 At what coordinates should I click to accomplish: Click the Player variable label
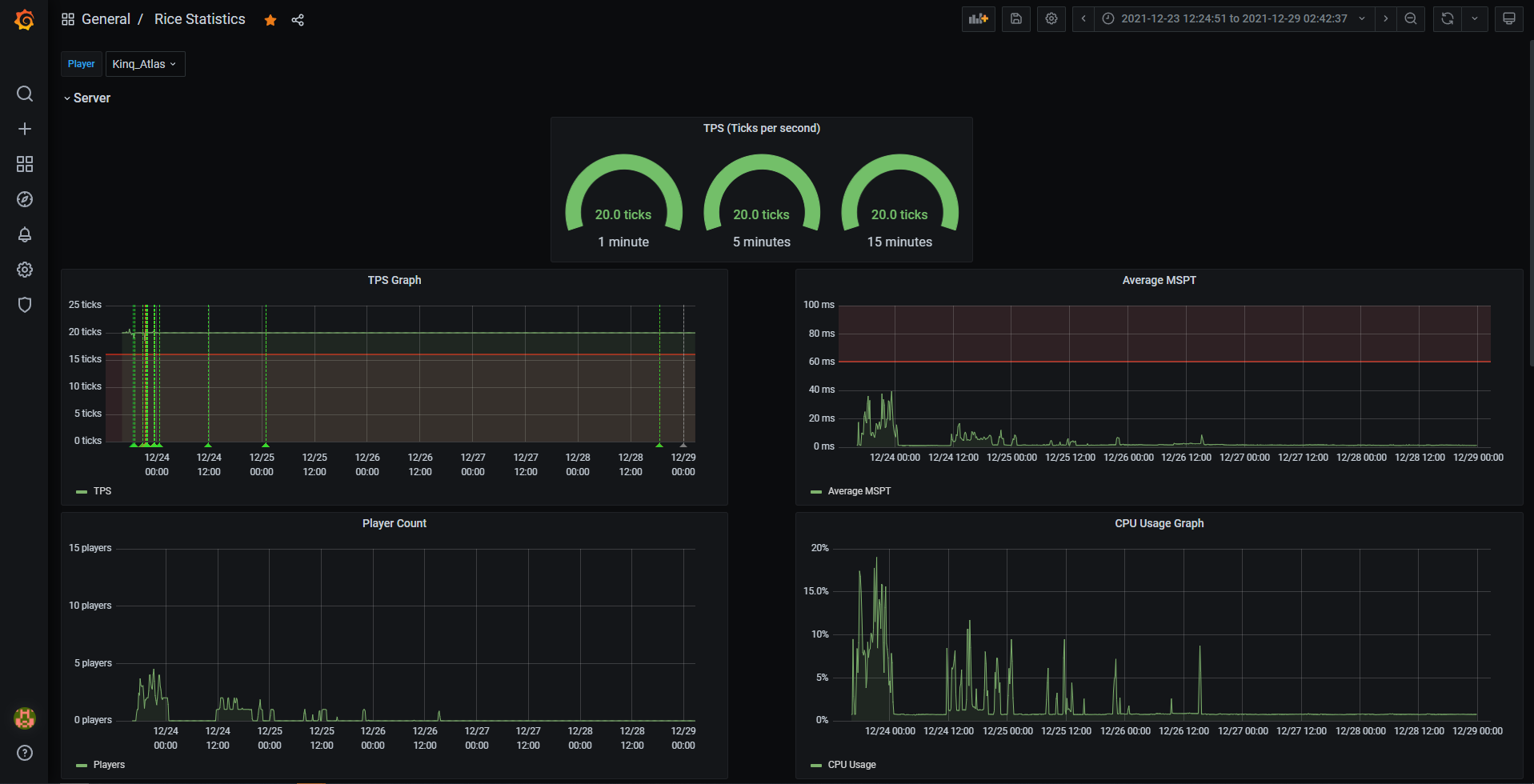[82, 64]
